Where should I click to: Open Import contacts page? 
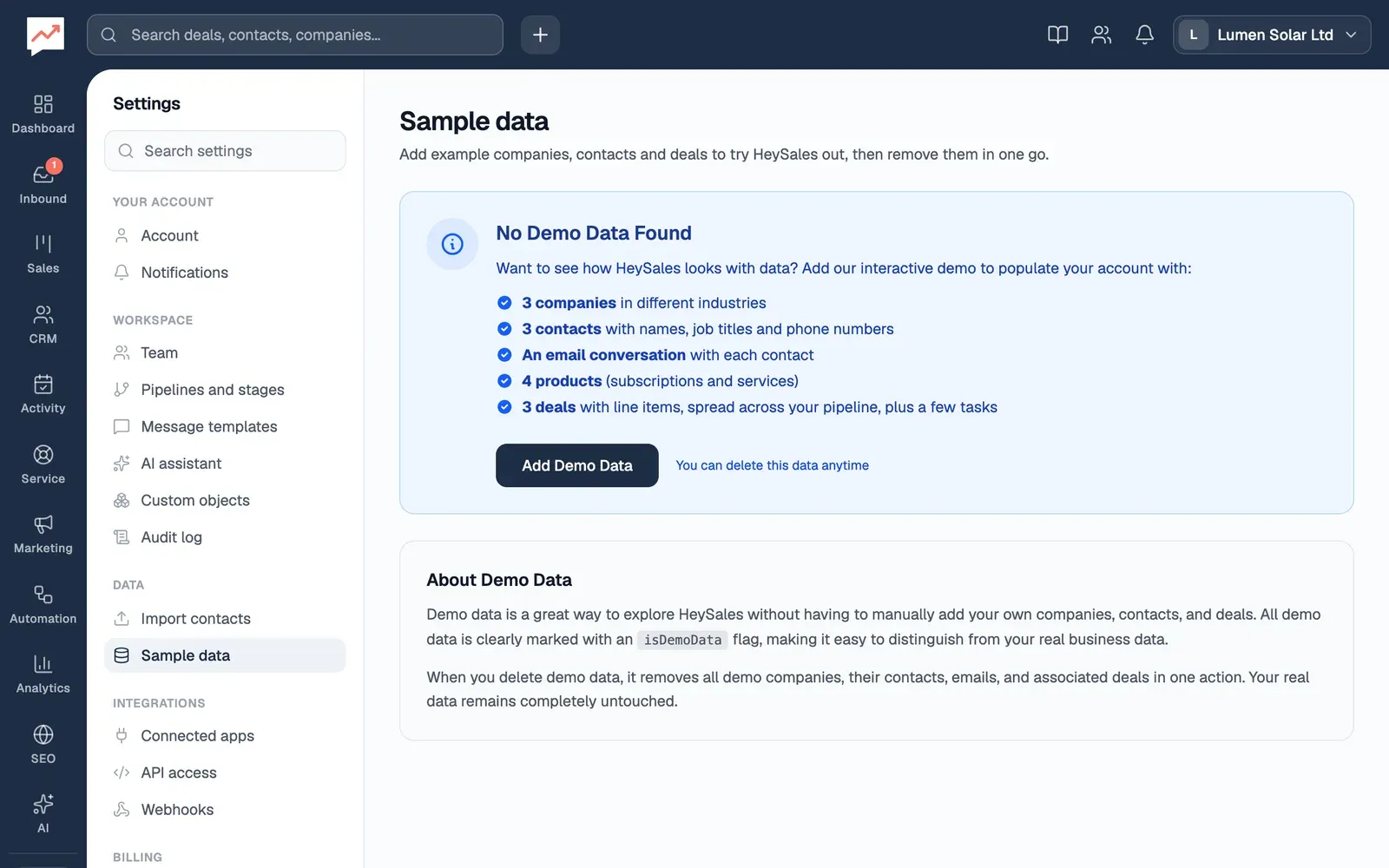point(225,619)
